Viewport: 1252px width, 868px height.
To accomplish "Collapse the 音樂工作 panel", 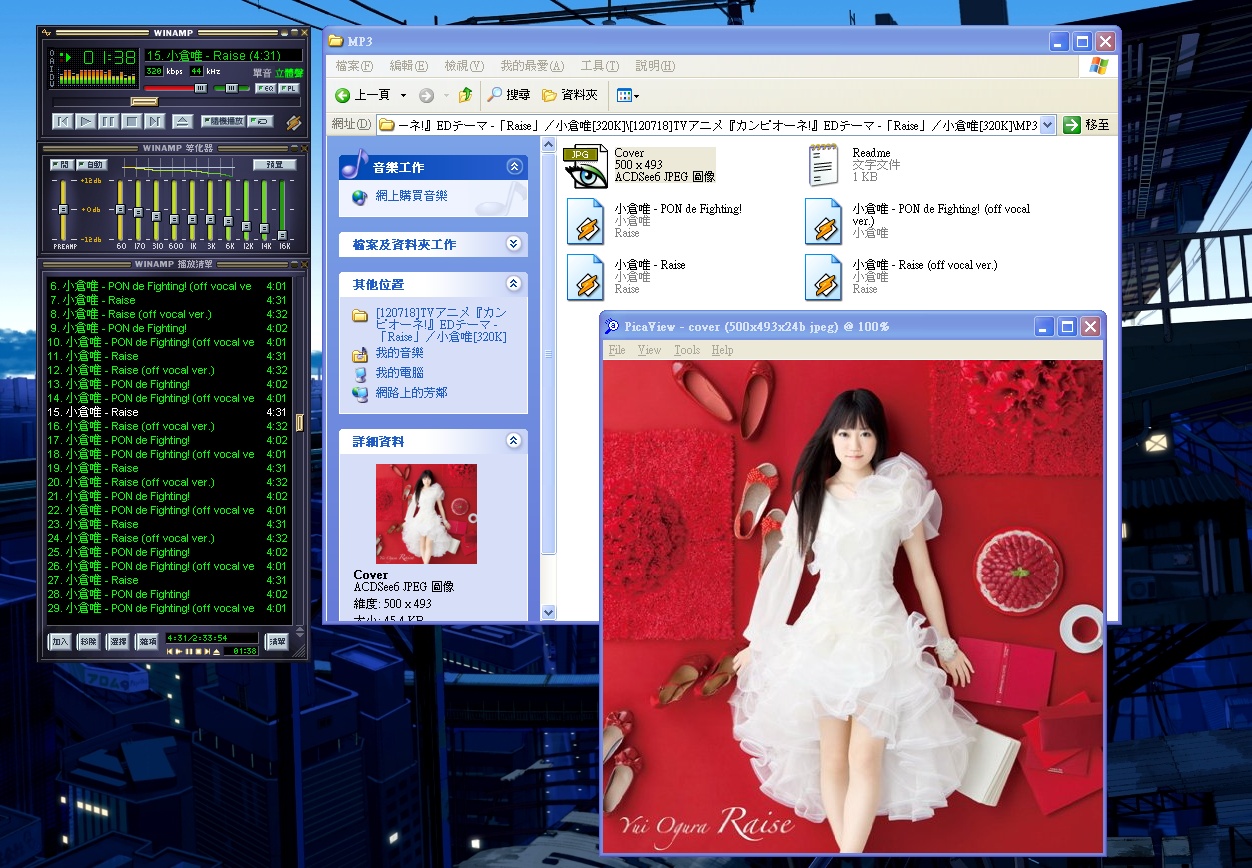I will point(514,167).
